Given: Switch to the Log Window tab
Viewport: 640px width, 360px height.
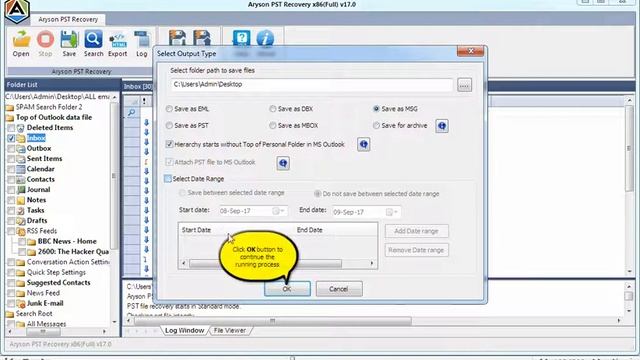Looking at the screenshot, I should pos(184,331).
